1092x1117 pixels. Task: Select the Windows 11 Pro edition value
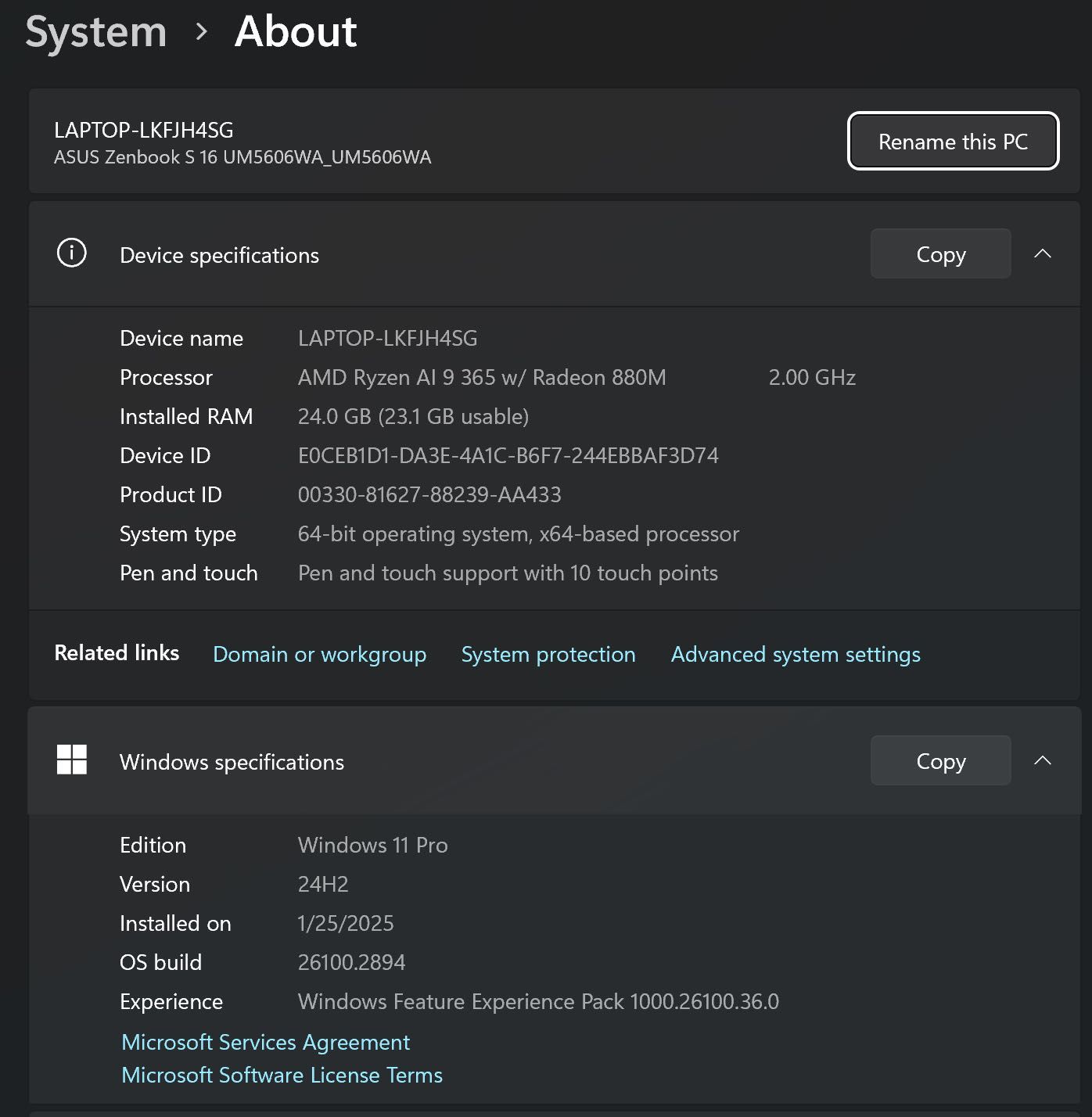pos(372,845)
